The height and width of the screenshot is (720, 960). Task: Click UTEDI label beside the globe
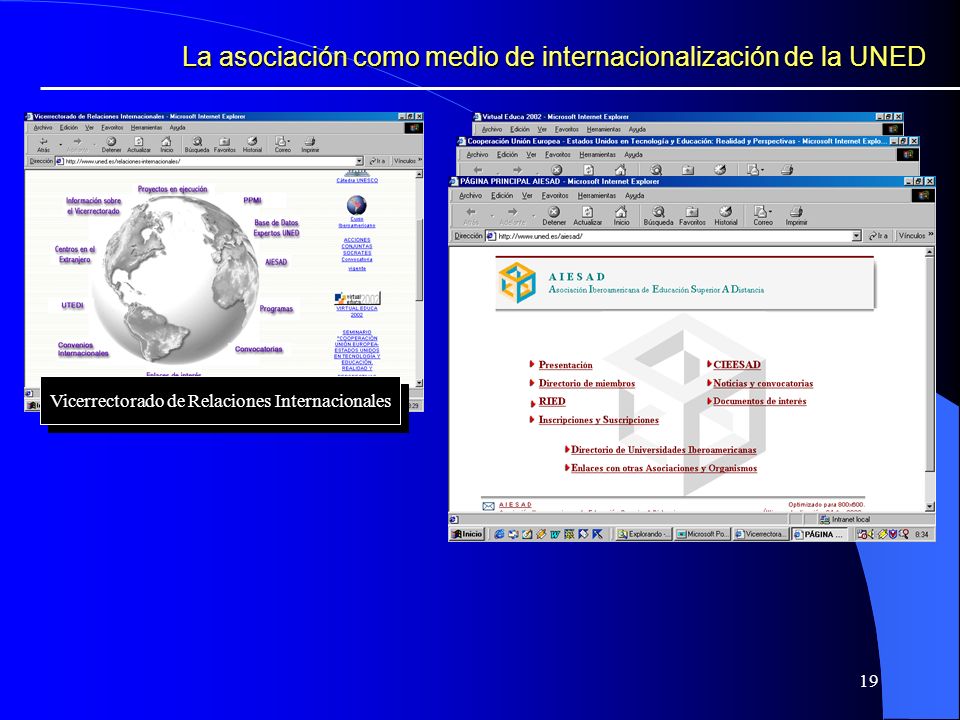72,306
